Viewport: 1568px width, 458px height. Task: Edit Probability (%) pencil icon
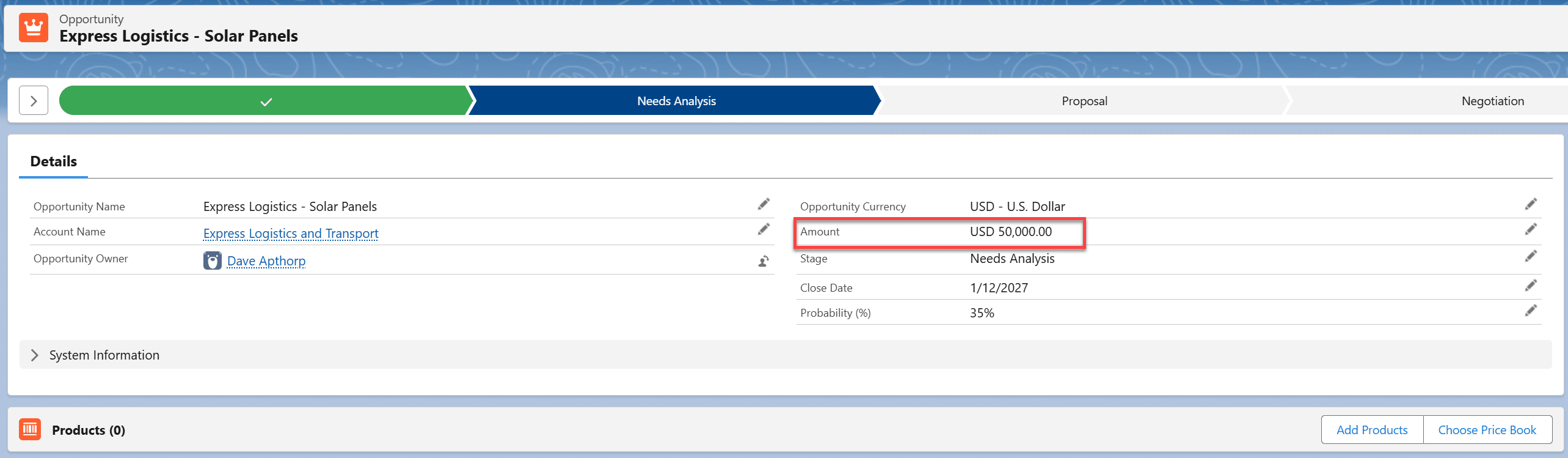[x=1530, y=311]
